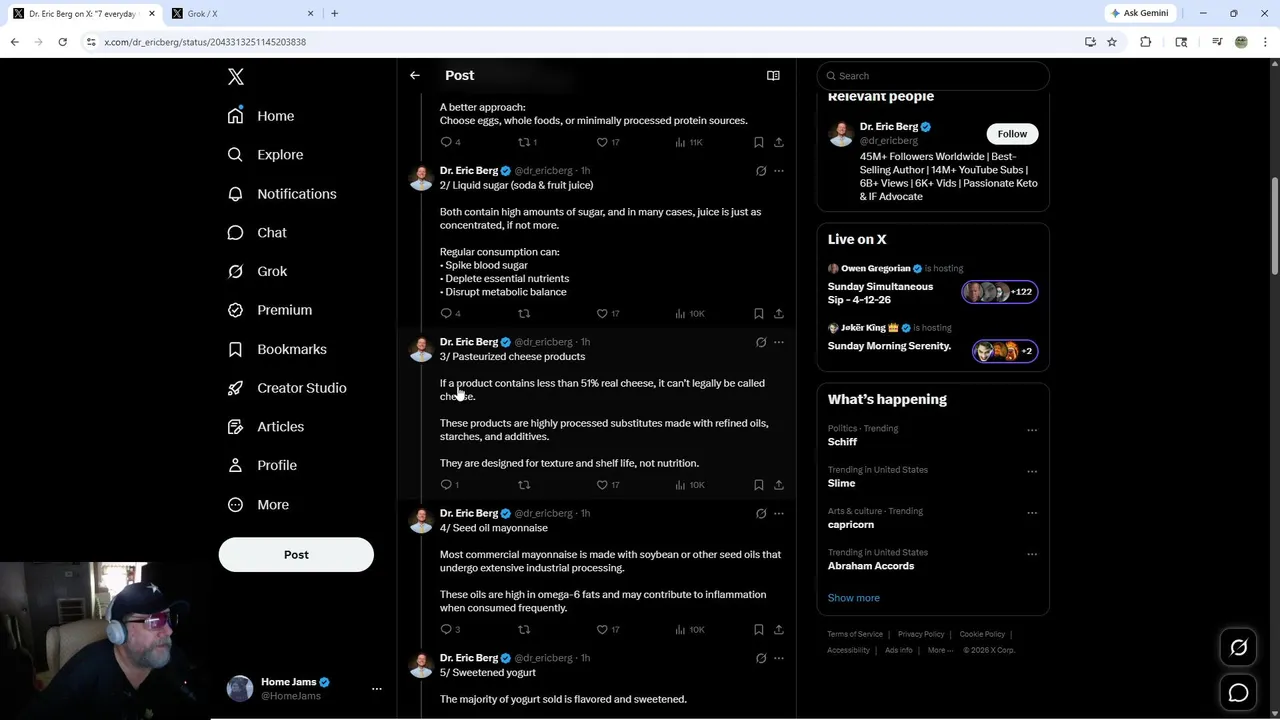Click the browser address bar URL
This screenshot has width=1280, height=720.
coord(205,42)
